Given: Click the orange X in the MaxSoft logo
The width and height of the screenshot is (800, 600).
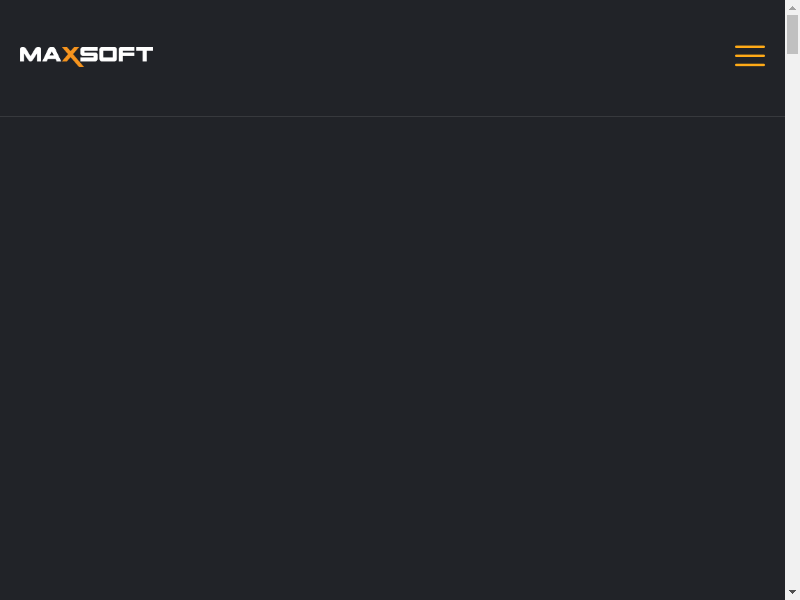Looking at the screenshot, I should coord(70,56).
